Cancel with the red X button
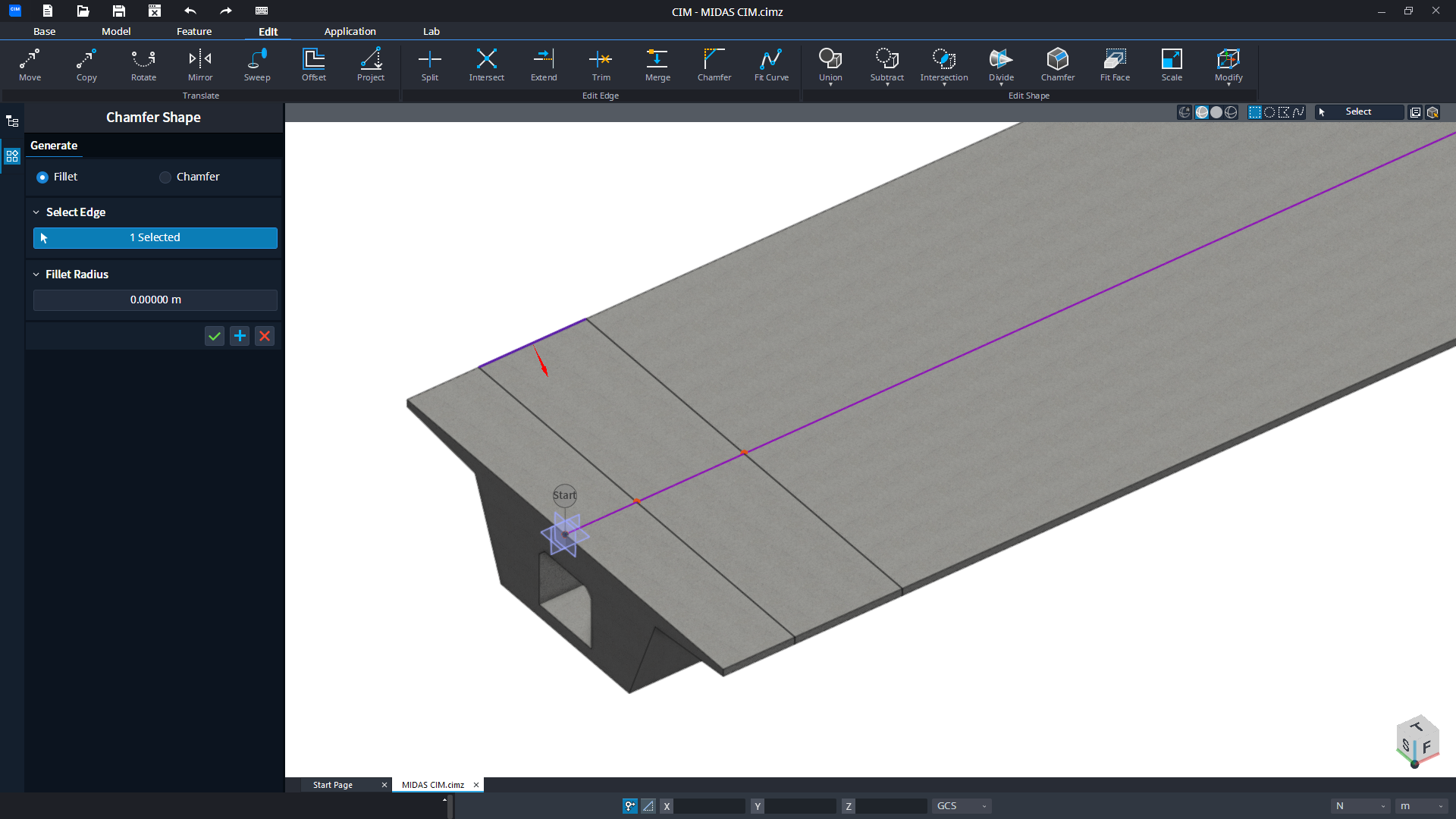Viewport: 1456px width, 819px height. click(x=265, y=336)
